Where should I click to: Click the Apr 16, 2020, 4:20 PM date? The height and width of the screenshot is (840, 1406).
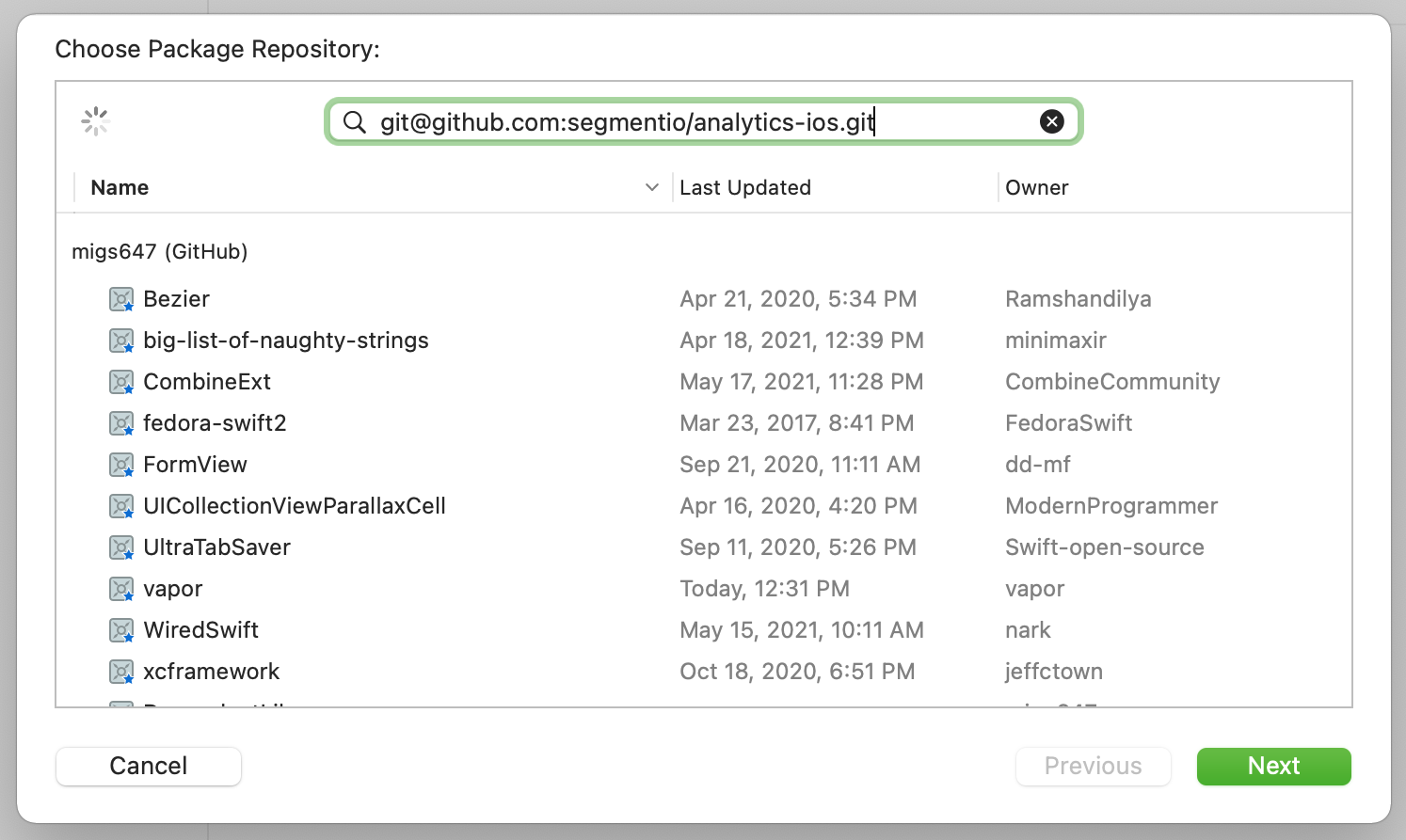coord(798,506)
